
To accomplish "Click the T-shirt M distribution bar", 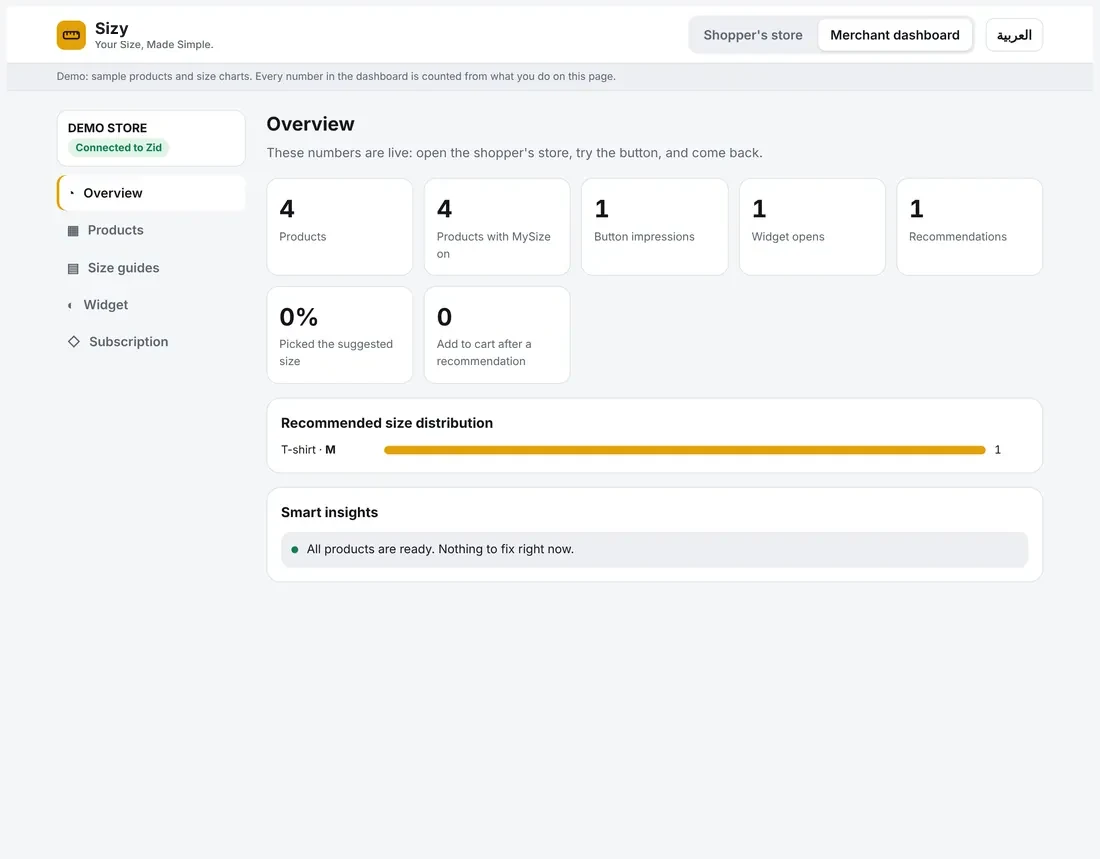I will (x=685, y=450).
